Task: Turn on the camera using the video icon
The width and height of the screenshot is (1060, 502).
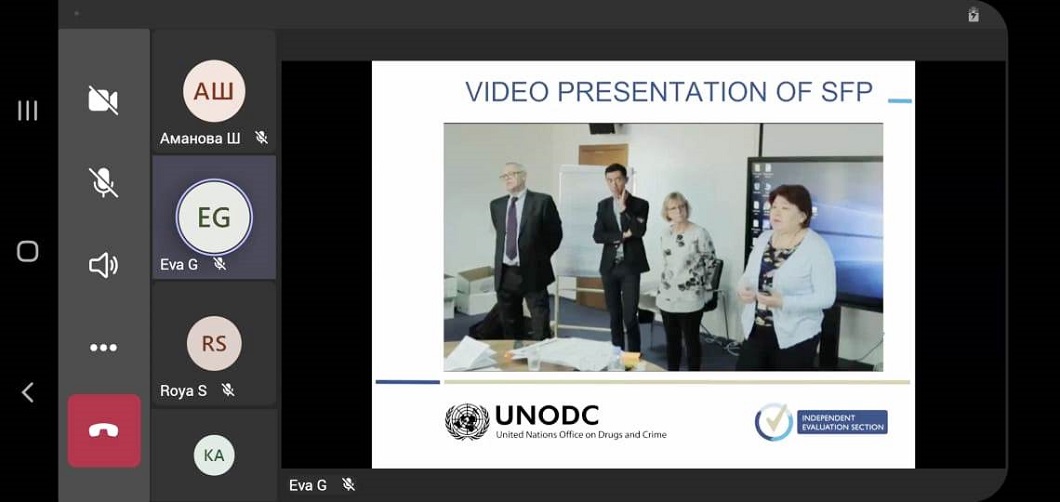Action: [103, 100]
